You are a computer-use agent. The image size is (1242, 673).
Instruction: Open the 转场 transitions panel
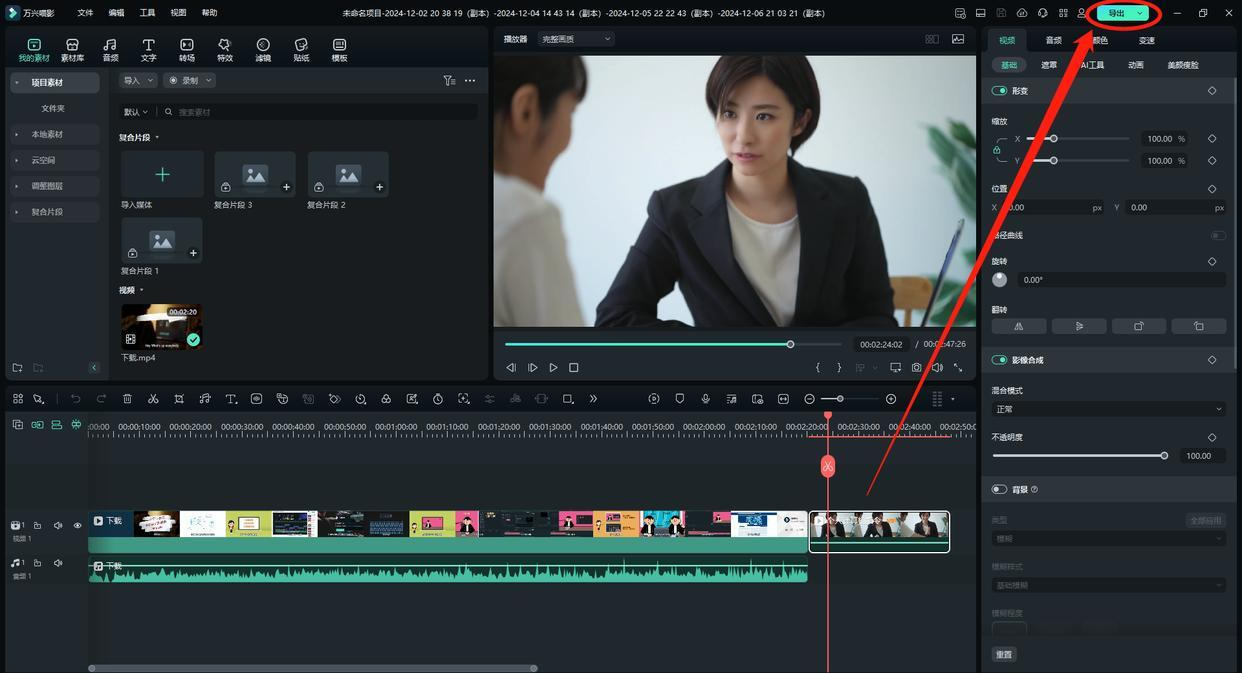pyautogui.click(x=186, y=50)
